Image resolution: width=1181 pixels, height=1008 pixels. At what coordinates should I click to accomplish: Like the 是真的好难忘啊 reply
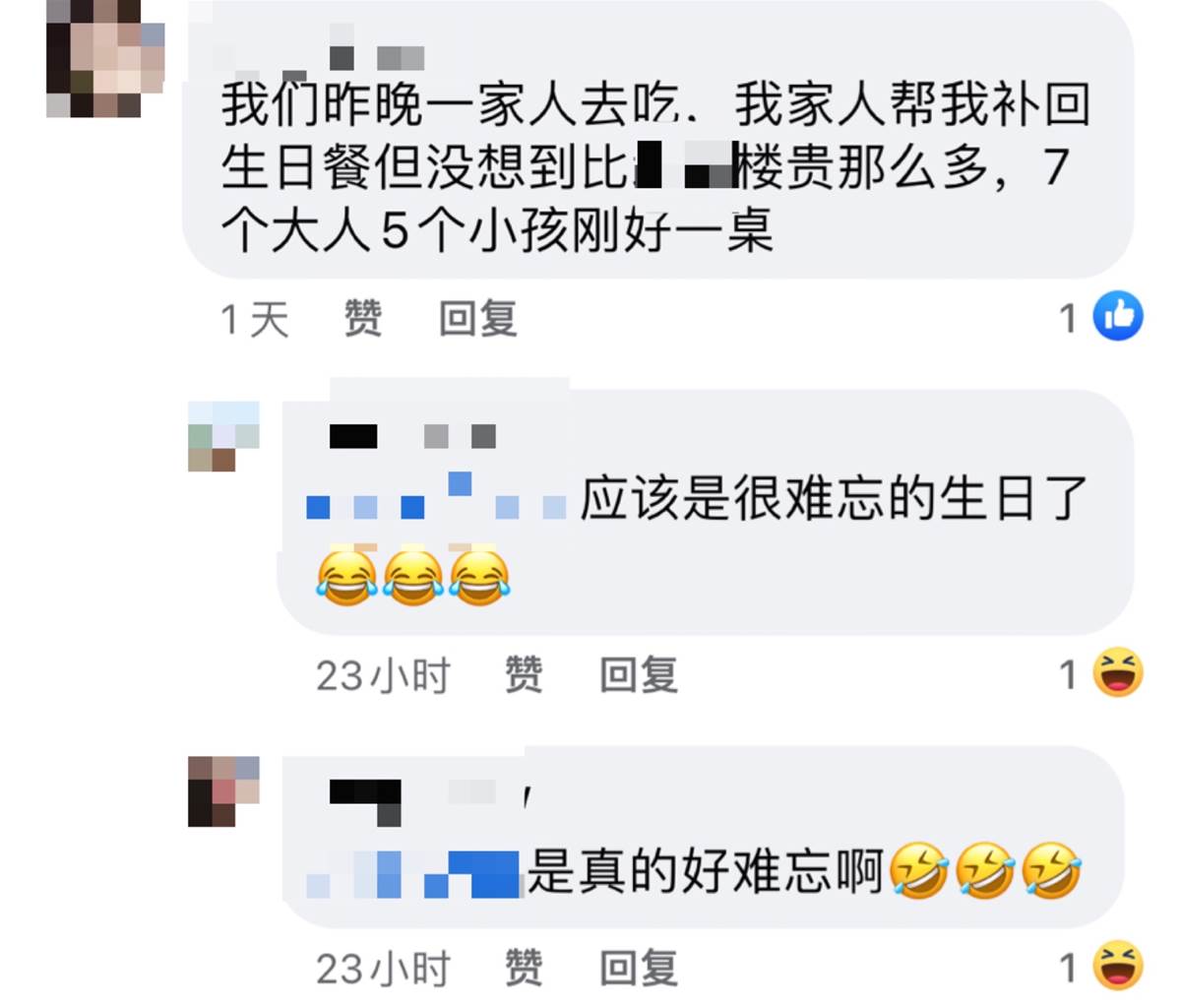pos(523,968)
